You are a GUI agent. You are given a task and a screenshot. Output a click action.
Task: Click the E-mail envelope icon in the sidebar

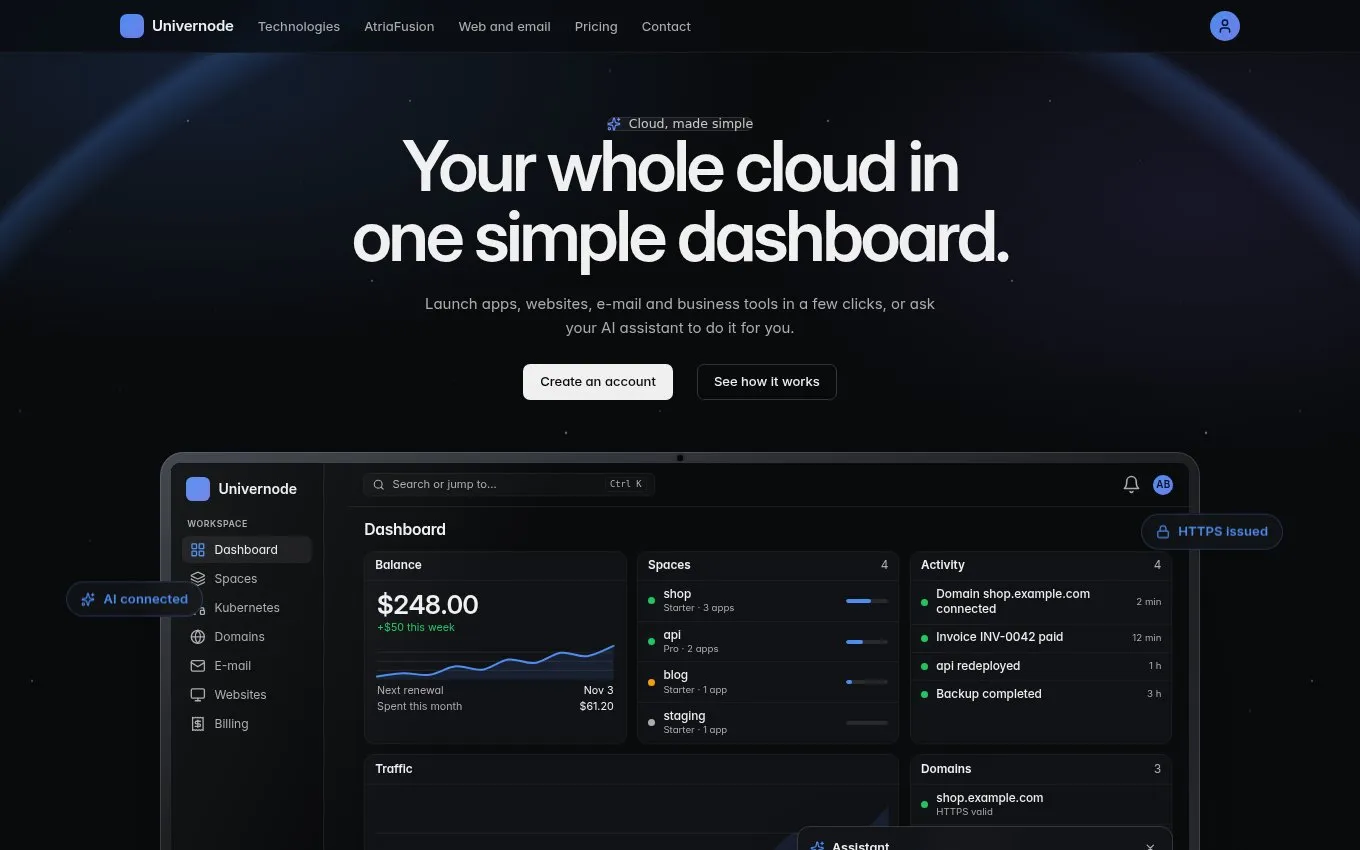(197, 666)
